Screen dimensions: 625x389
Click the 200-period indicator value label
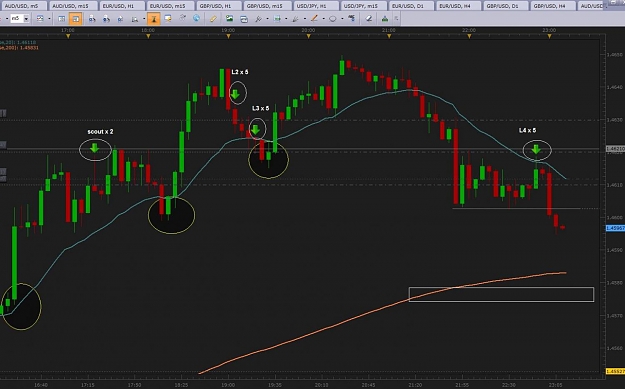pos(20,47)
